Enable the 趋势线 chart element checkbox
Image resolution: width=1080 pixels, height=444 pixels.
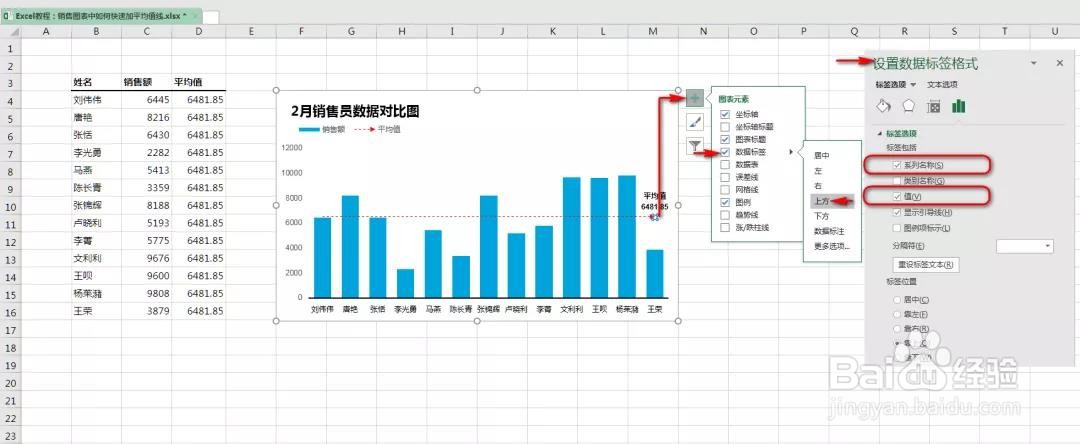(x=725, y=215)
